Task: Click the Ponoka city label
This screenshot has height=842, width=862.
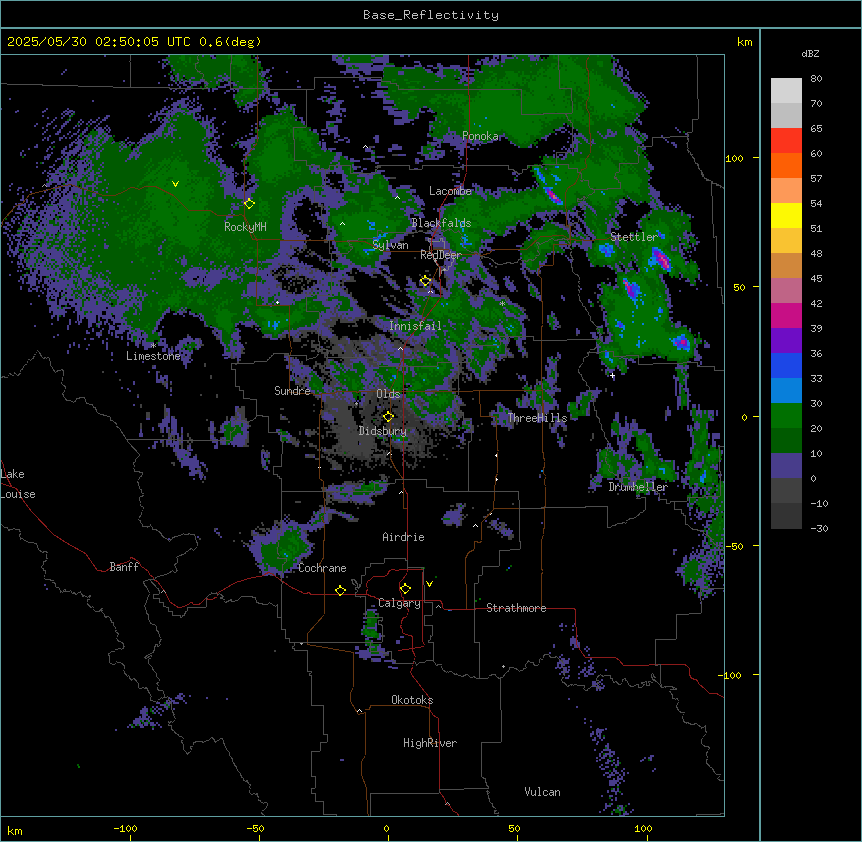Action: click(x=480, y=136)
